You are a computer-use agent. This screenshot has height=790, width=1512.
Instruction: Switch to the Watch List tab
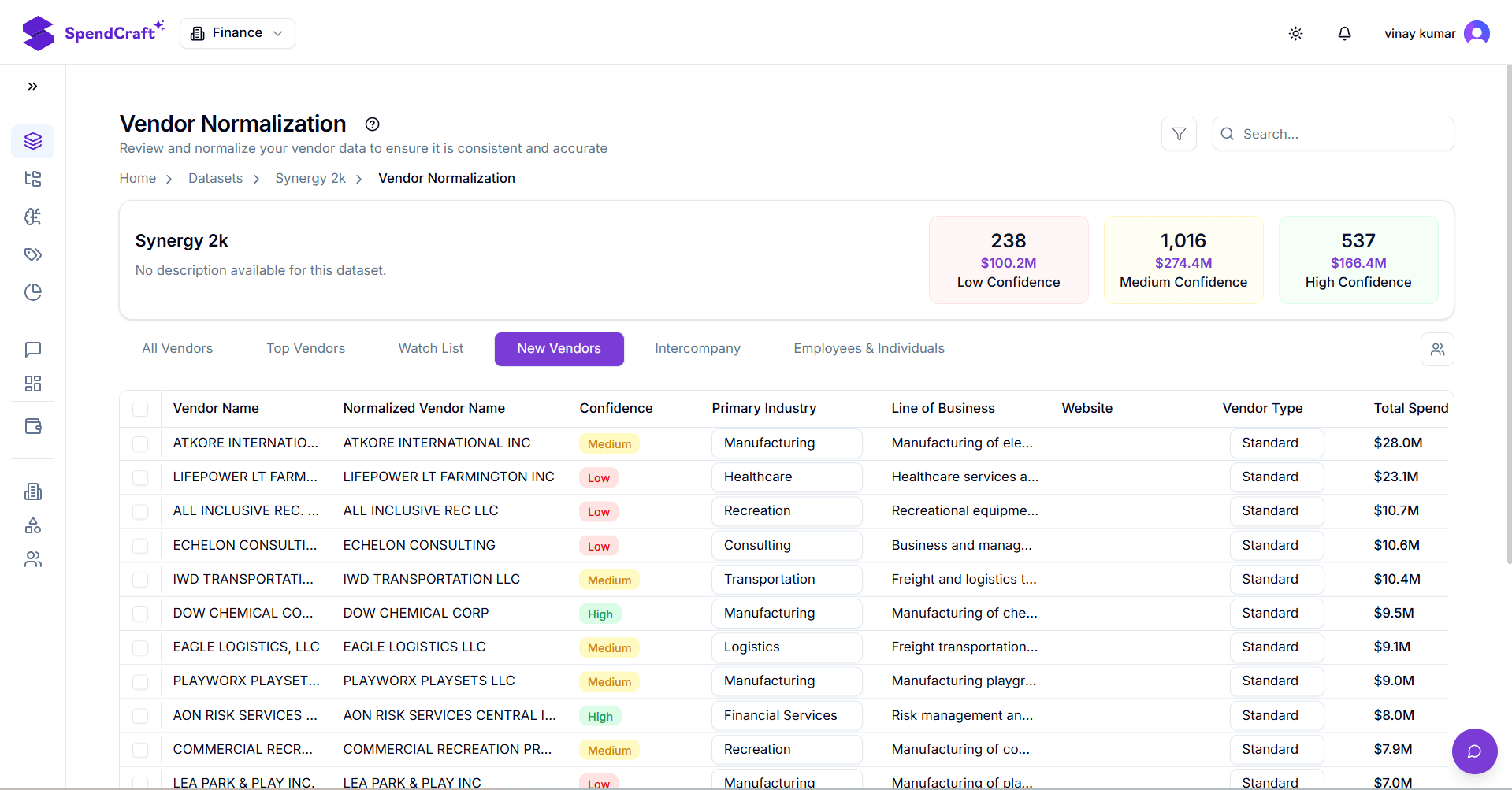tap(430, 348)
